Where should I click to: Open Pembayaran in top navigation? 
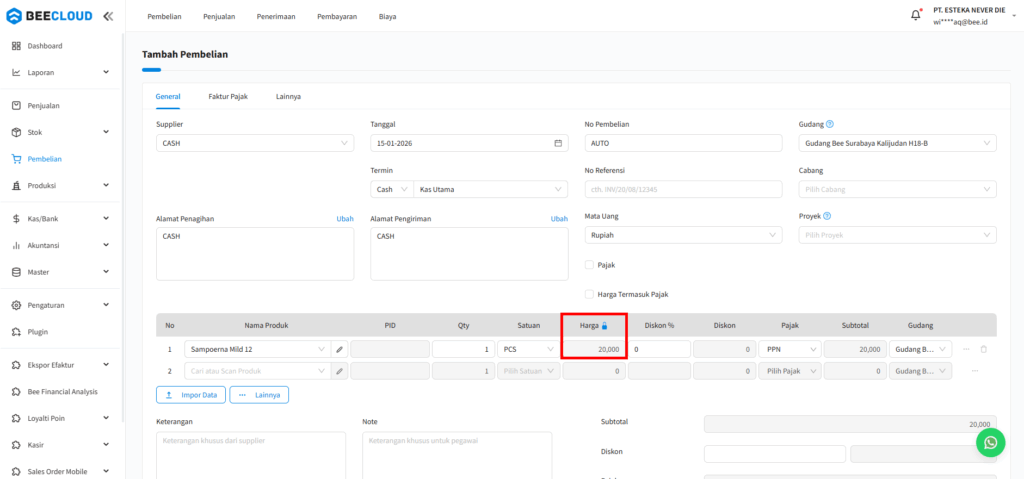coord(337,16)
